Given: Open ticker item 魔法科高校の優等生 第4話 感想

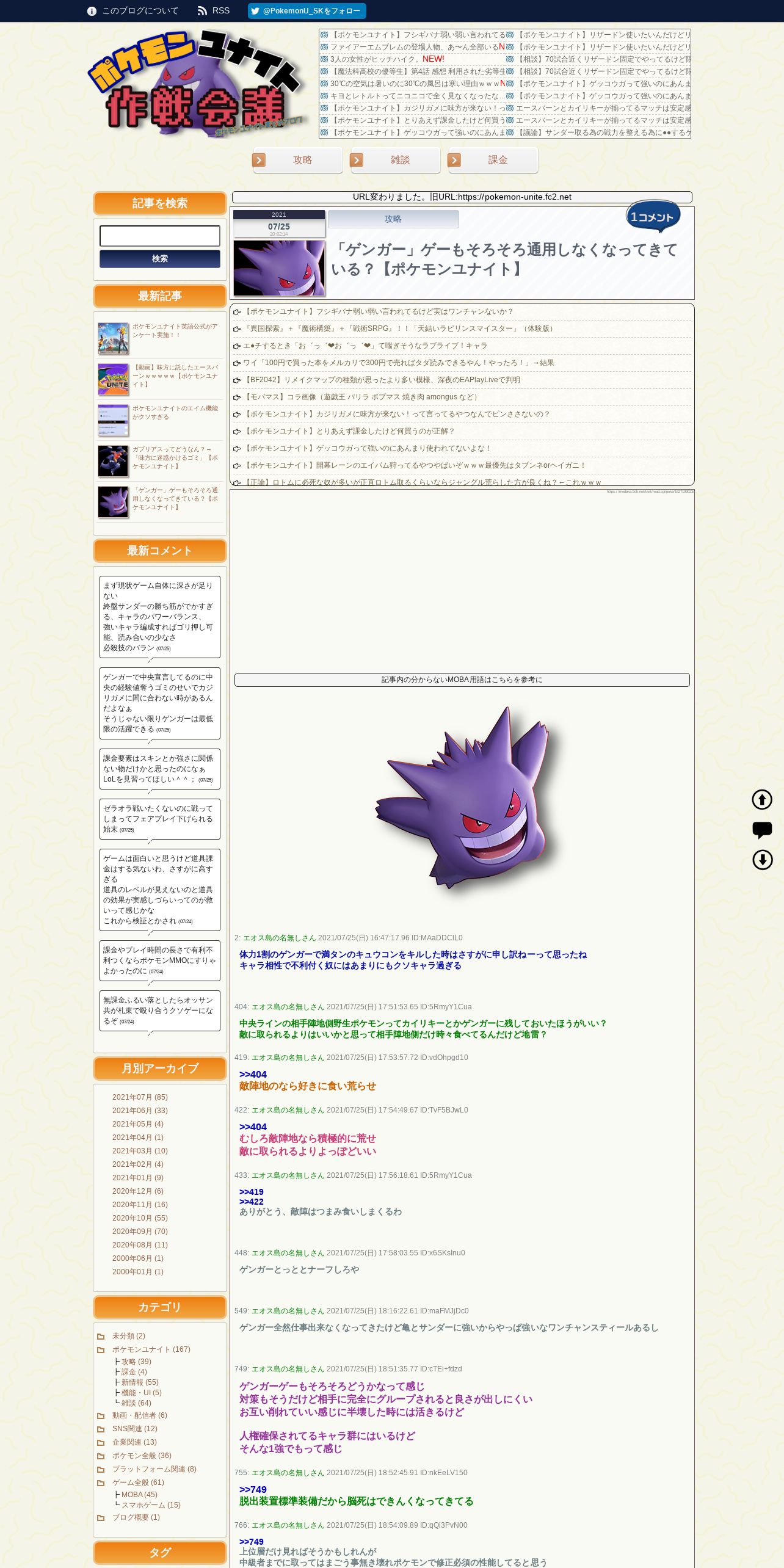Looking at the screenshot, I should (x=418, y=71).
